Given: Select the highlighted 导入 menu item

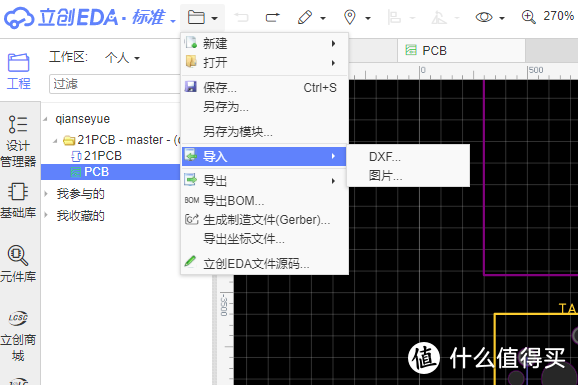Looking at the screenshot, I should point(264,156).
